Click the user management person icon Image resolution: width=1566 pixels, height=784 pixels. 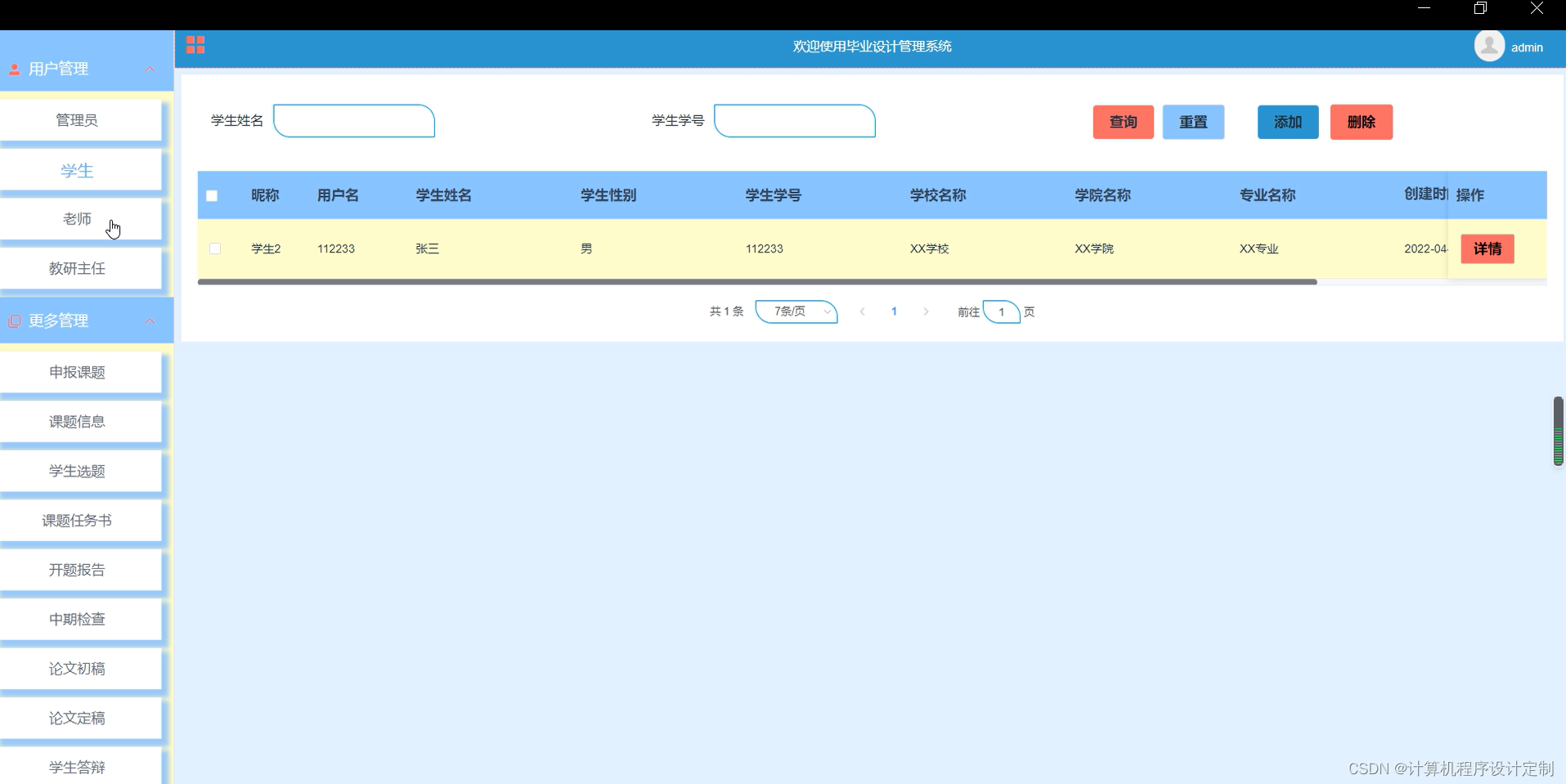14,69
